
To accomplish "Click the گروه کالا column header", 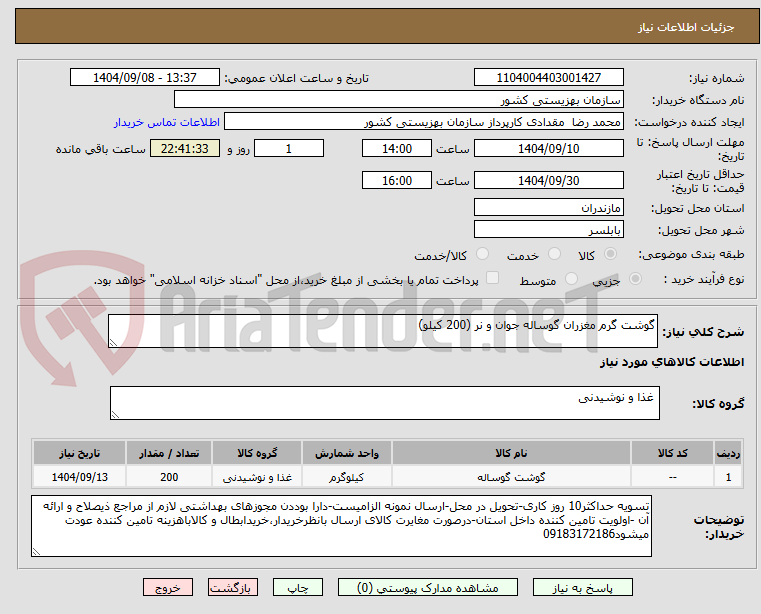I will coord(257,453).
